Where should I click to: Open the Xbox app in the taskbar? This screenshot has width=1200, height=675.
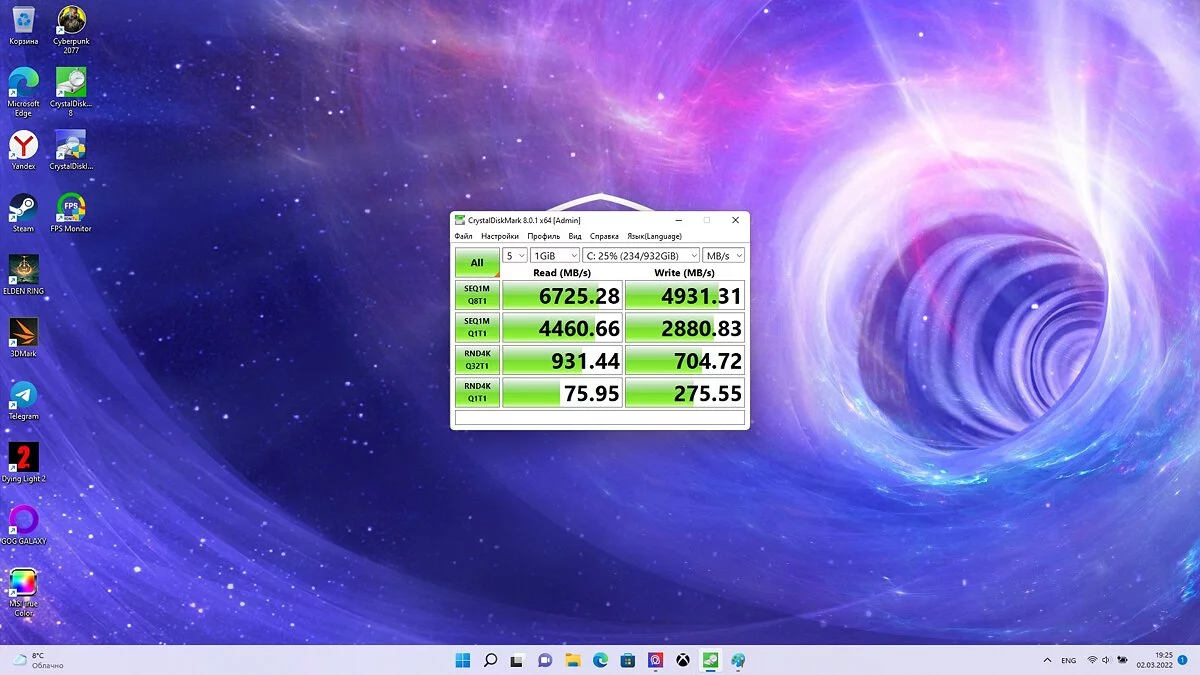coord(682,660)
